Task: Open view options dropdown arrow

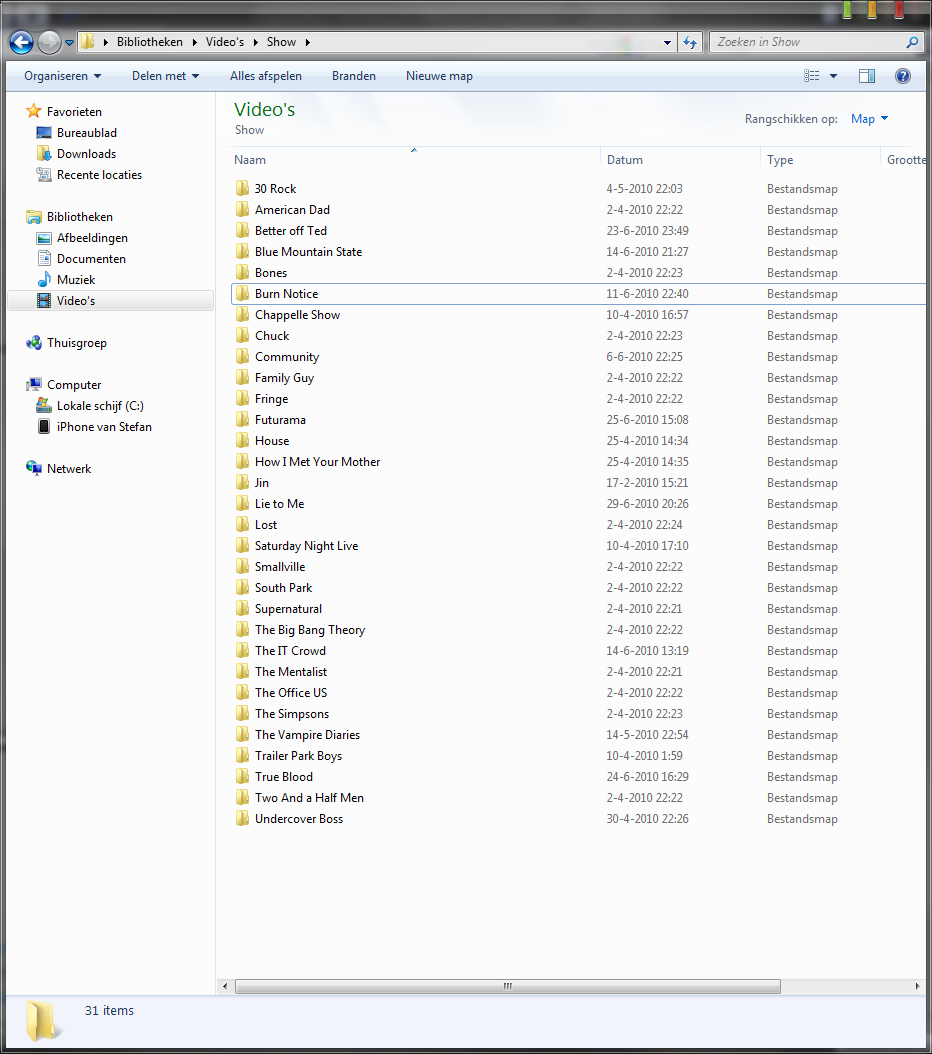Action: pyautogui.click(x=833, y=76)
